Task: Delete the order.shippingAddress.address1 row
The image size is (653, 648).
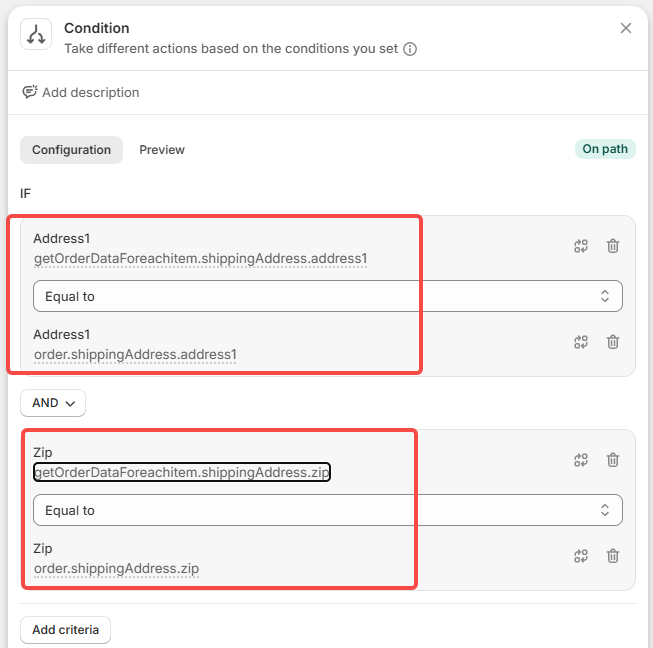Action: click(613, 342)
